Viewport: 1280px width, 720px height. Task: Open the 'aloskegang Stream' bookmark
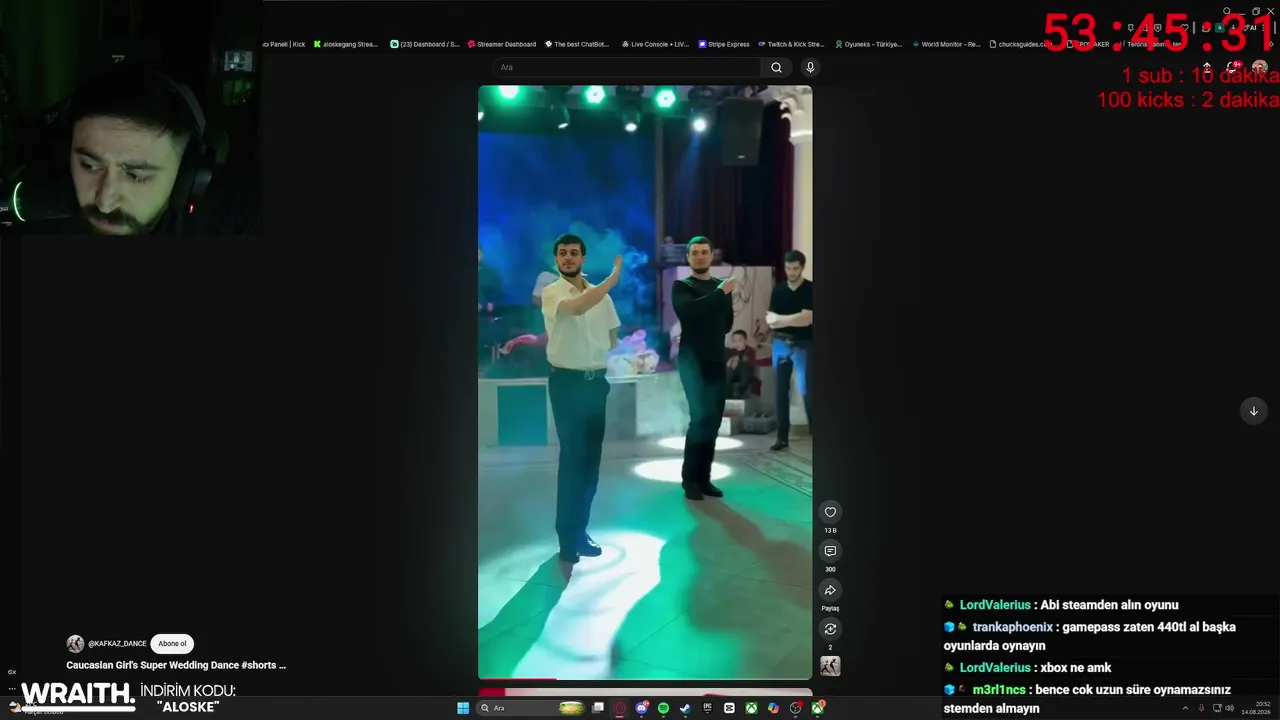click(345, 44)
